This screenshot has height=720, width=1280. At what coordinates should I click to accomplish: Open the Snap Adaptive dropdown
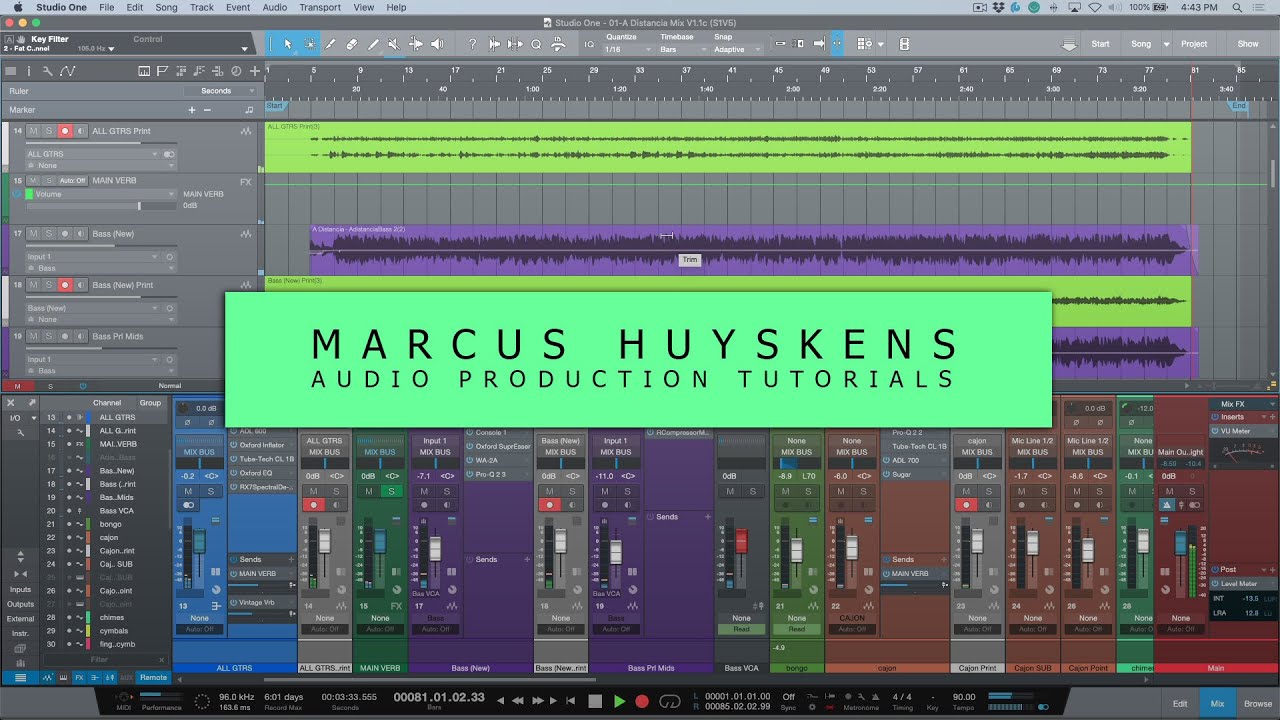coord(735,49)
